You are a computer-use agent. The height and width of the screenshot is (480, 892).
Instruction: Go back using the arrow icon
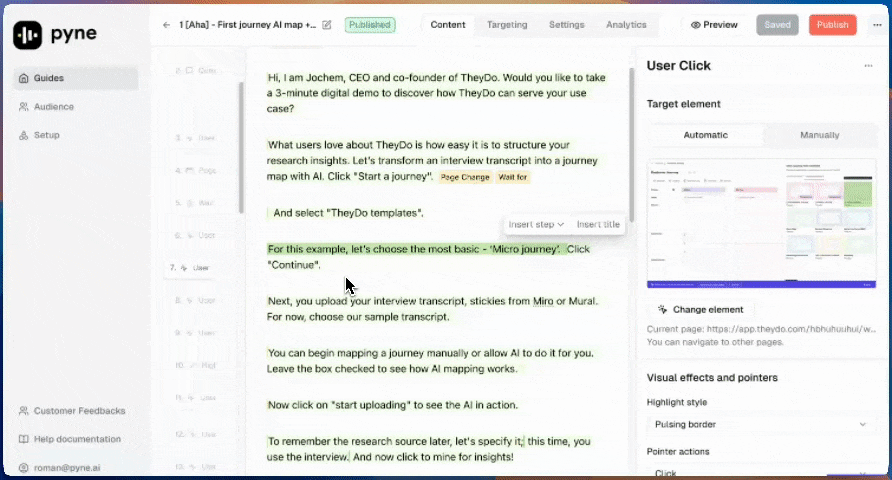pyautogui.click(x=166, y=25)
